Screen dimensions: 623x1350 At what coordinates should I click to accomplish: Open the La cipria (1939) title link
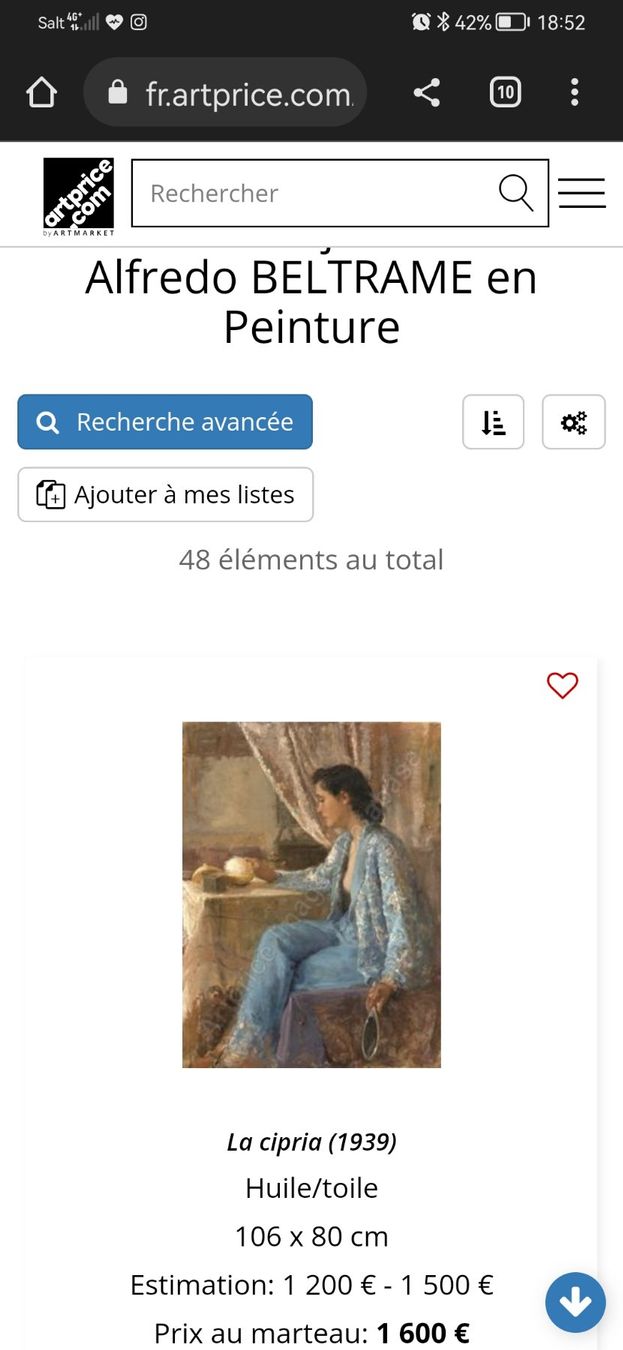tap(311, 1141)
